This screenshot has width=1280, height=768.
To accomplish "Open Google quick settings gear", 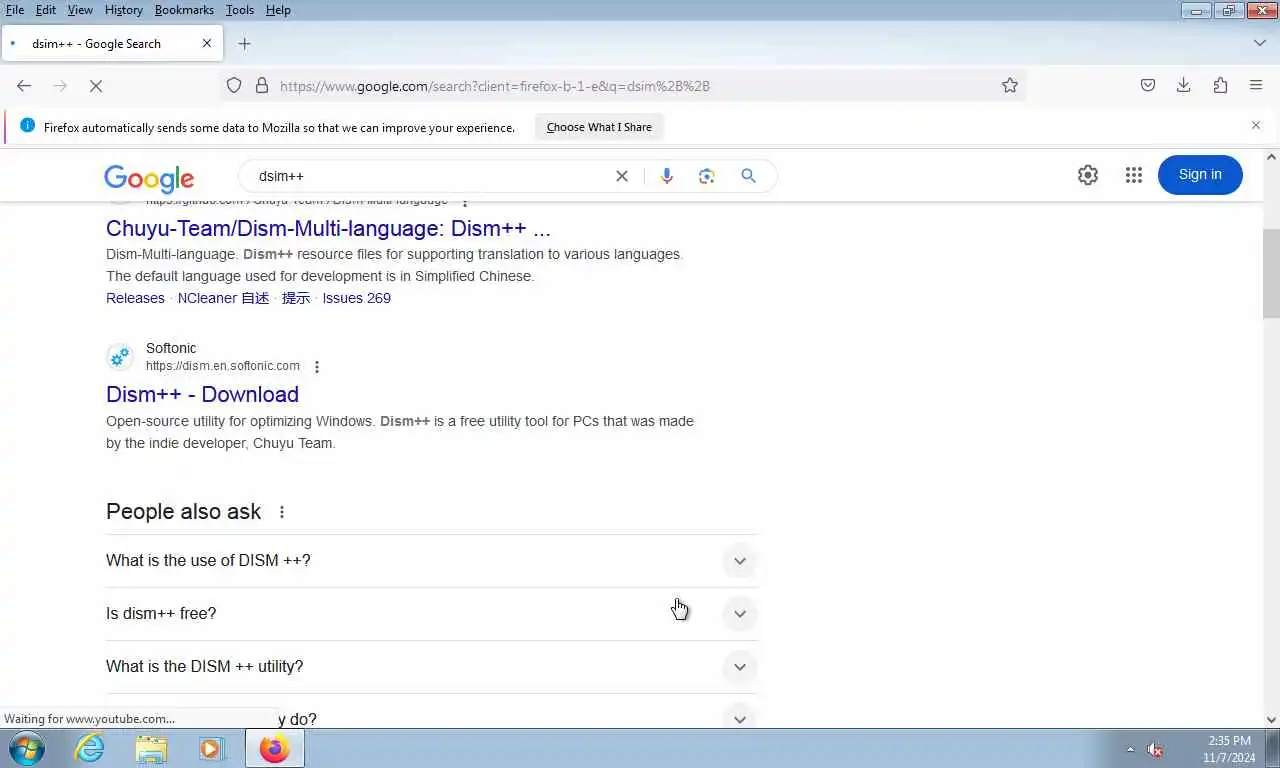I will 1088,175.
